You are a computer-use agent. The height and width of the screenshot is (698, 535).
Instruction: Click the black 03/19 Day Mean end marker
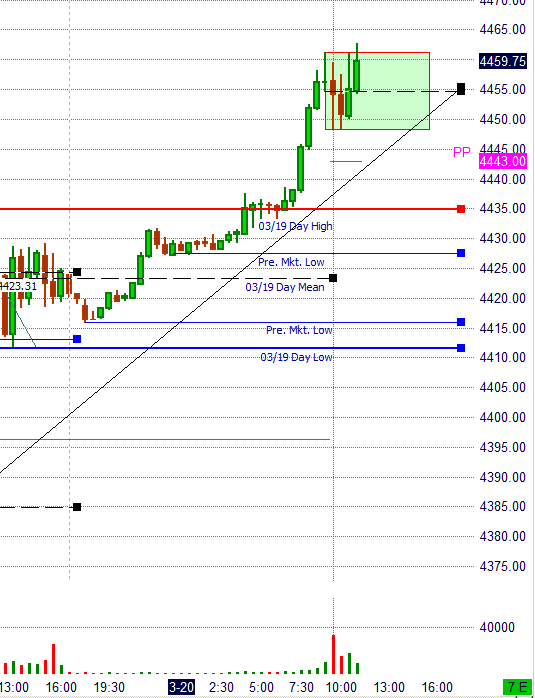click(x=333, y=278)
